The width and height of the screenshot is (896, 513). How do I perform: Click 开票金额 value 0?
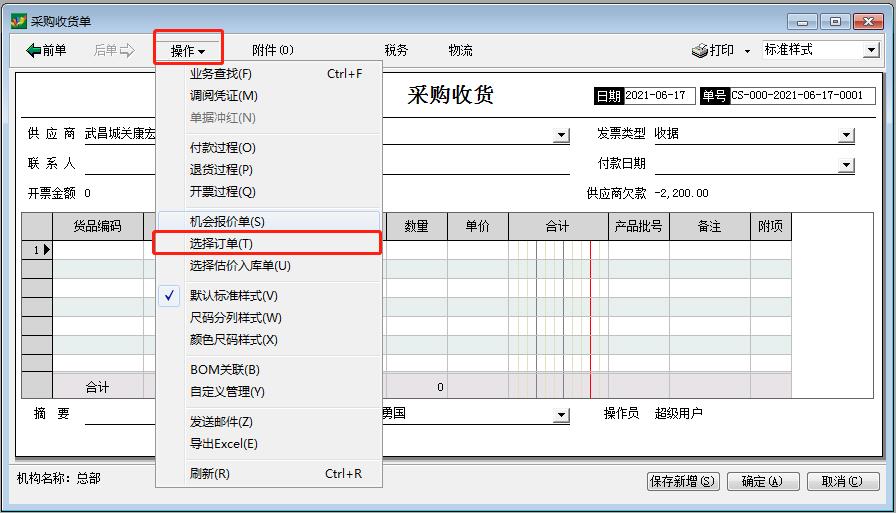tap(87, 193)
